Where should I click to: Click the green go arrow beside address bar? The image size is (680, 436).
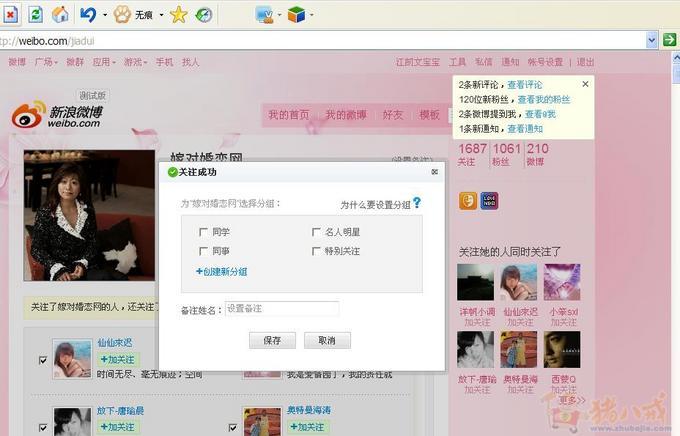click(x=669, y=39)
